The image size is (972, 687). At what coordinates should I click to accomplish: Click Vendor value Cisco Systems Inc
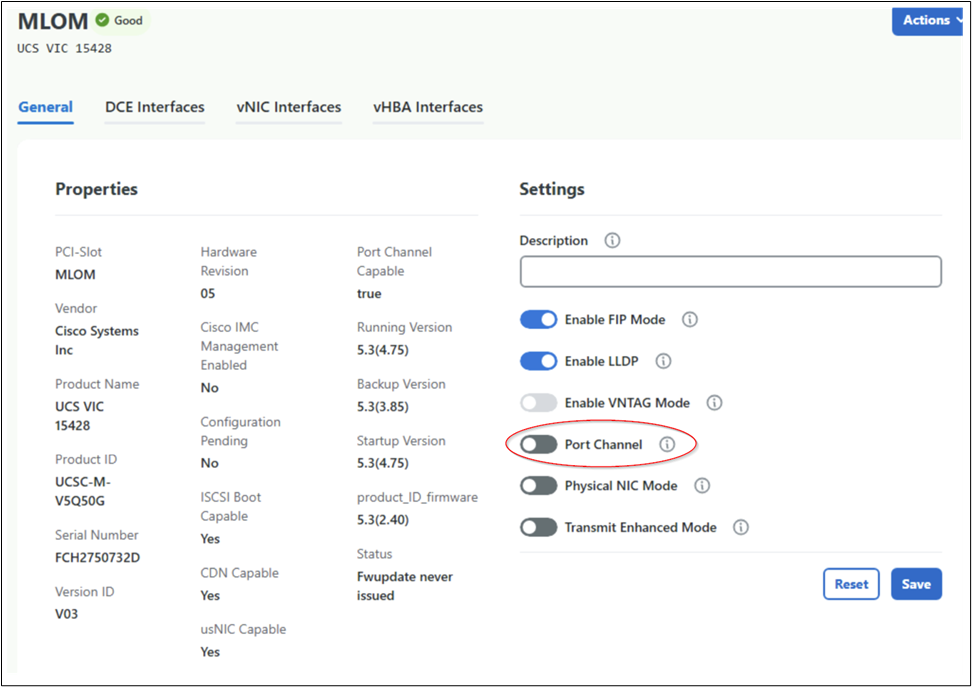coord(97,340)
